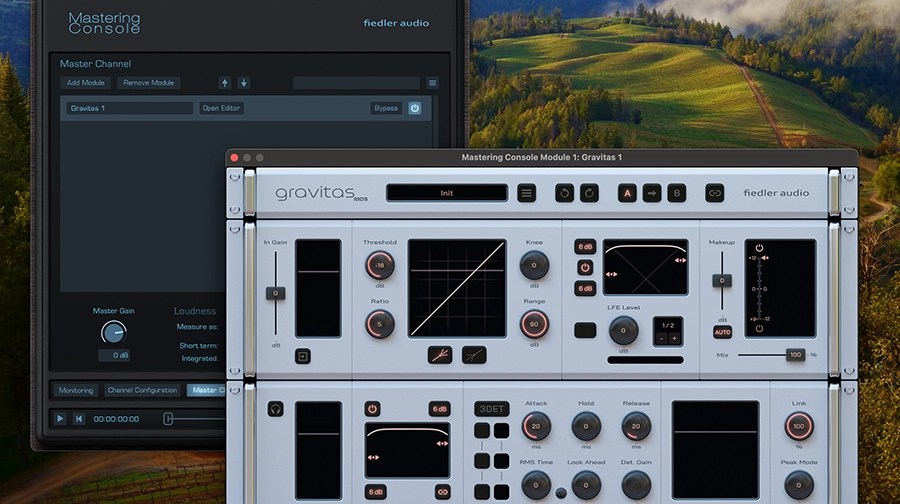900x504 pixels.
Task: Click the Master Gain knob
Action: [114, 332]
